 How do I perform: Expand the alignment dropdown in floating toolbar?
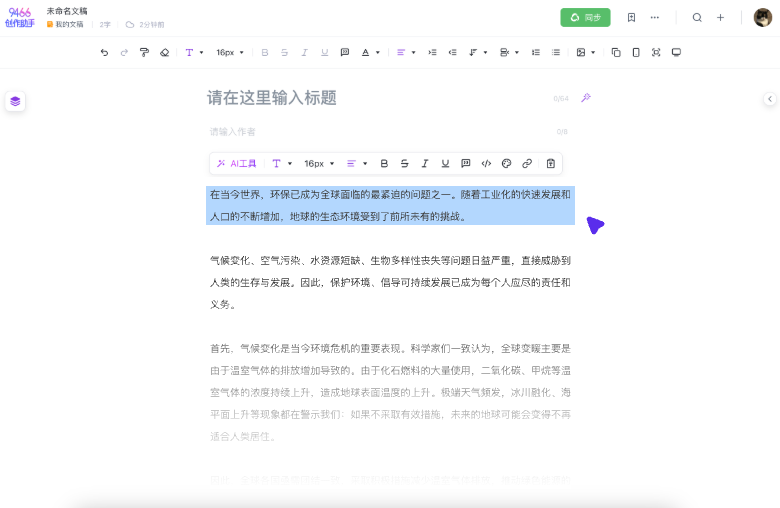pos(357,163)
